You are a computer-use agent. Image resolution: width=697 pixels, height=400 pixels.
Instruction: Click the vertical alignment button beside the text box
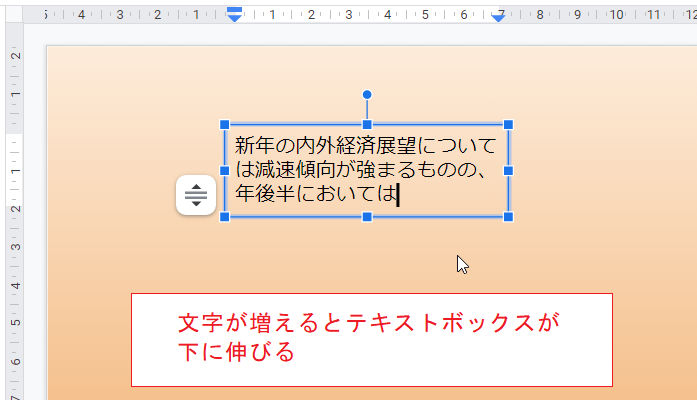pos(196,195)
